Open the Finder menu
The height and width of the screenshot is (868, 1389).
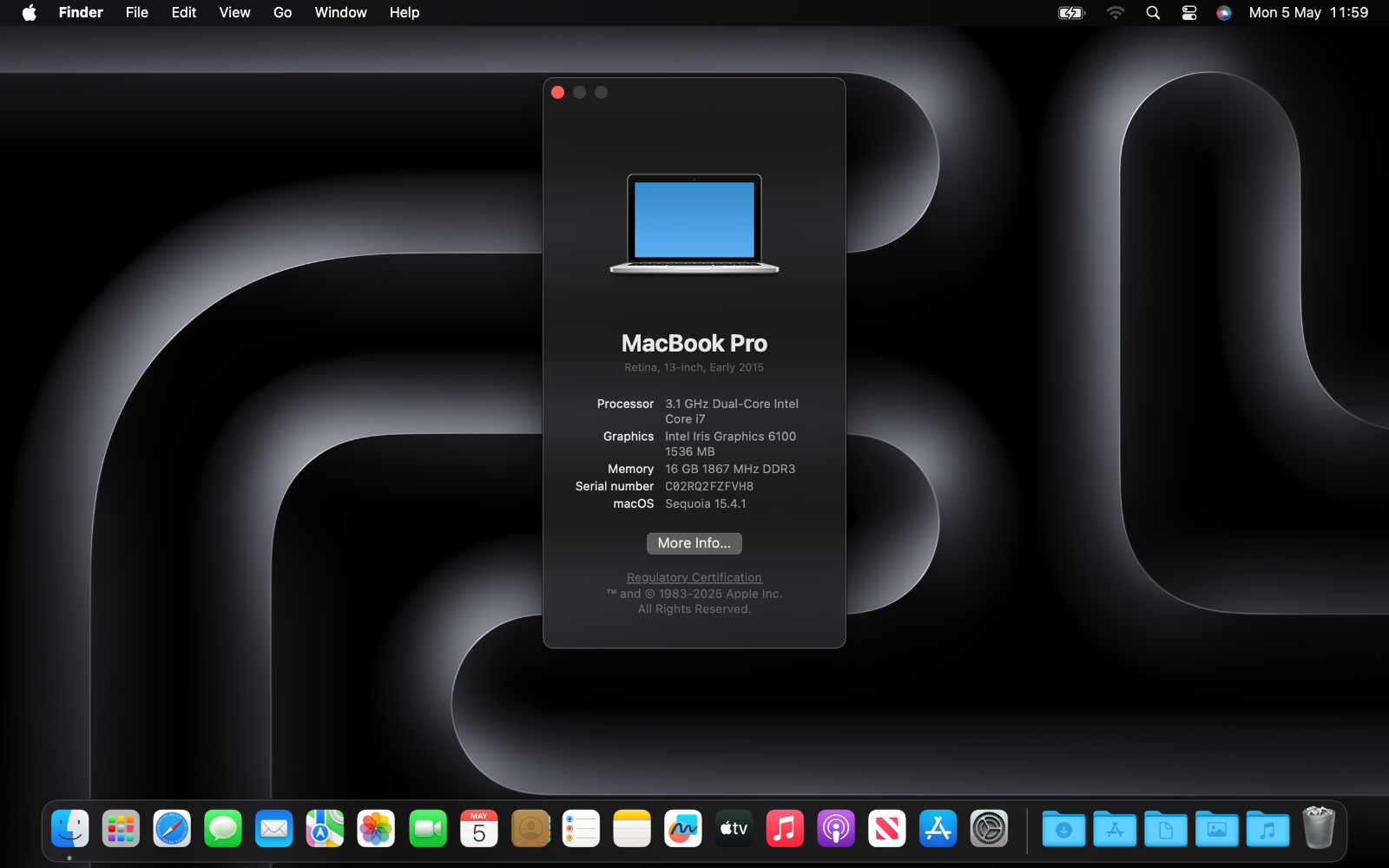point(81,12)
